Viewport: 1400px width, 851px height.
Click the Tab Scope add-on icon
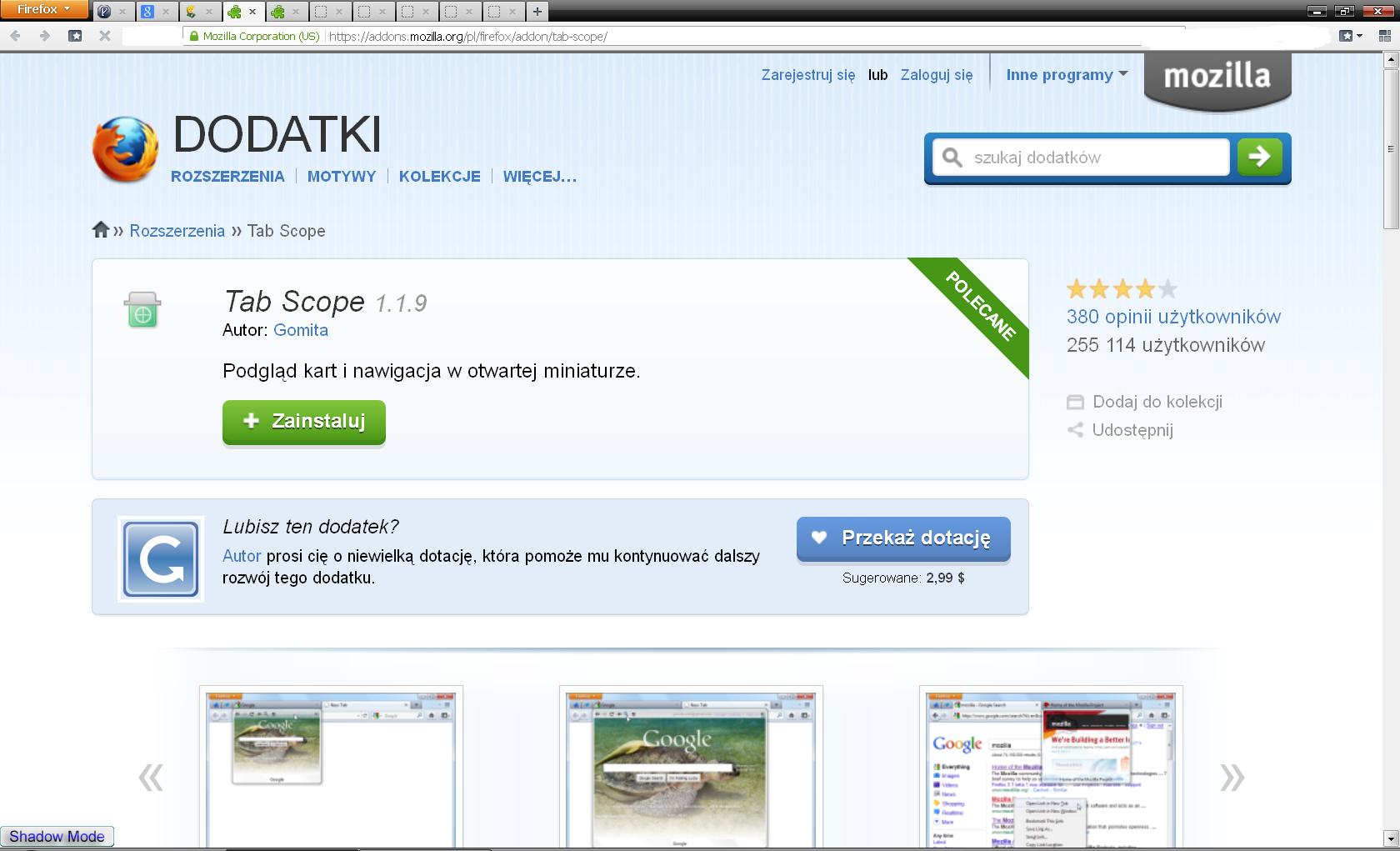point(142,309)
